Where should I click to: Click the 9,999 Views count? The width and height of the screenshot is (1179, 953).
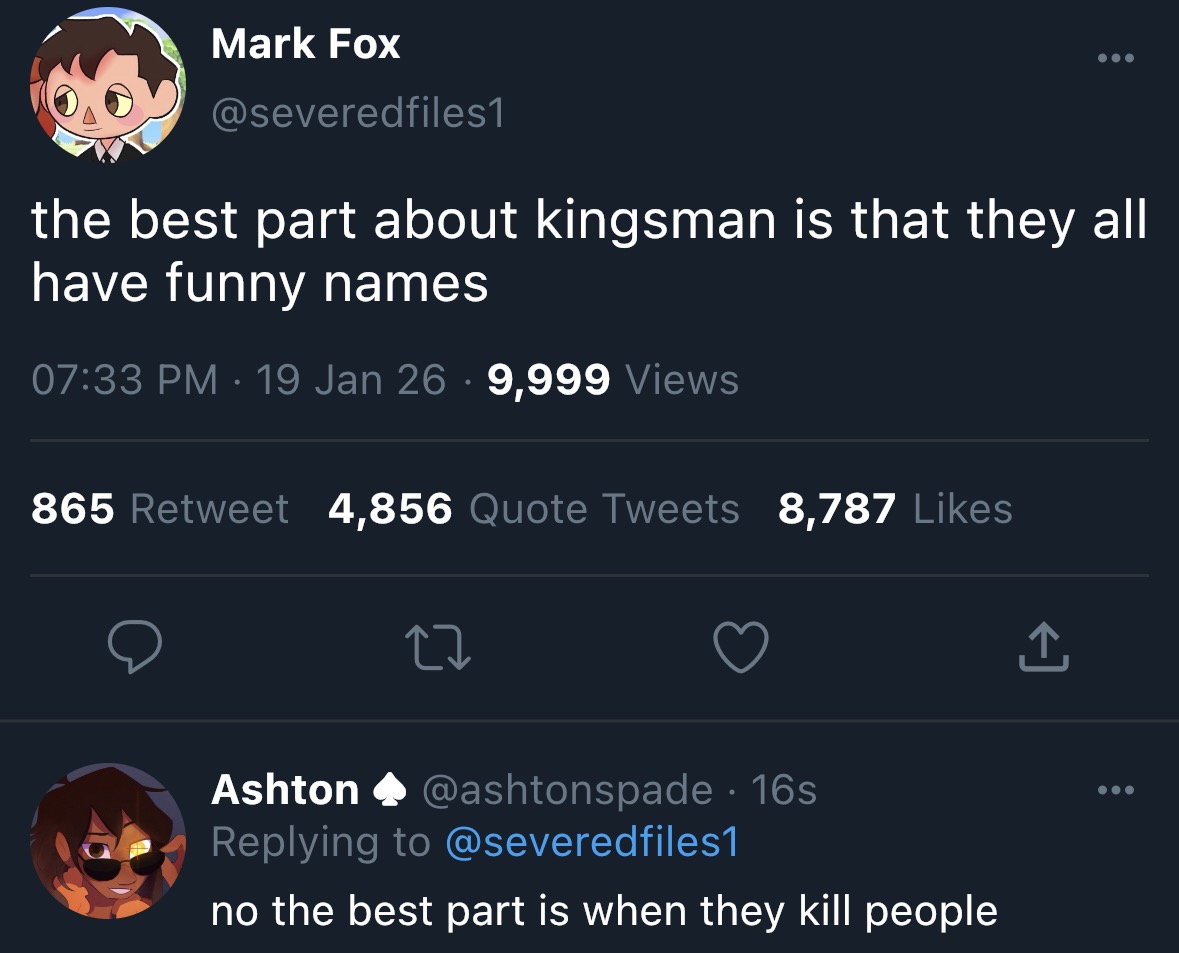613,380
